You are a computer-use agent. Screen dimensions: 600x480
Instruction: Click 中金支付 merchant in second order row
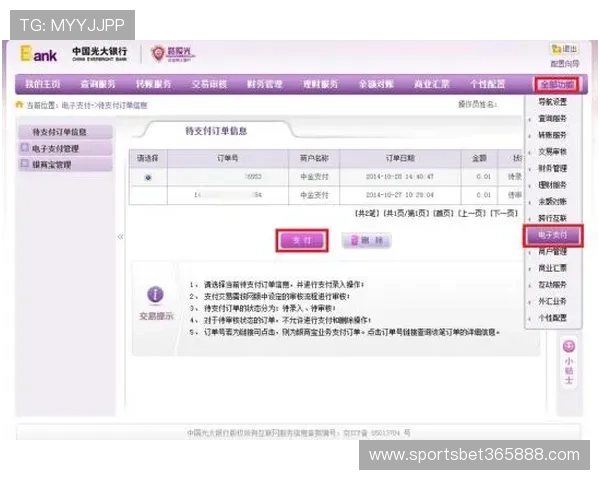click(x=314, y=195)
